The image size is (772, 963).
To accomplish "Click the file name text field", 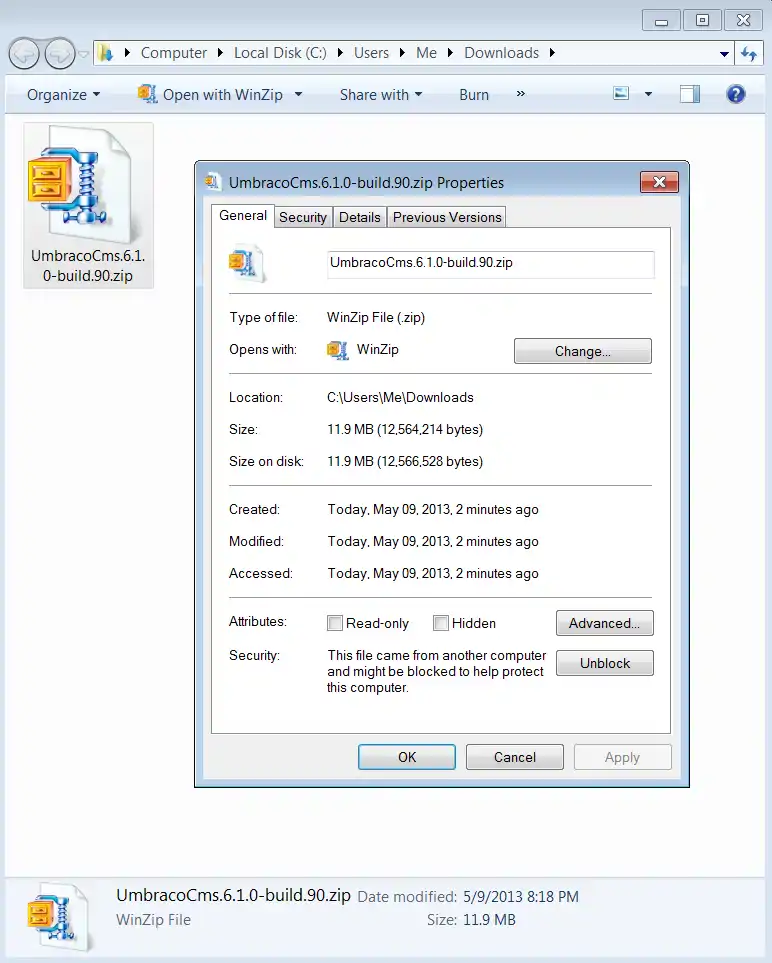I will (x=491, y=264).
